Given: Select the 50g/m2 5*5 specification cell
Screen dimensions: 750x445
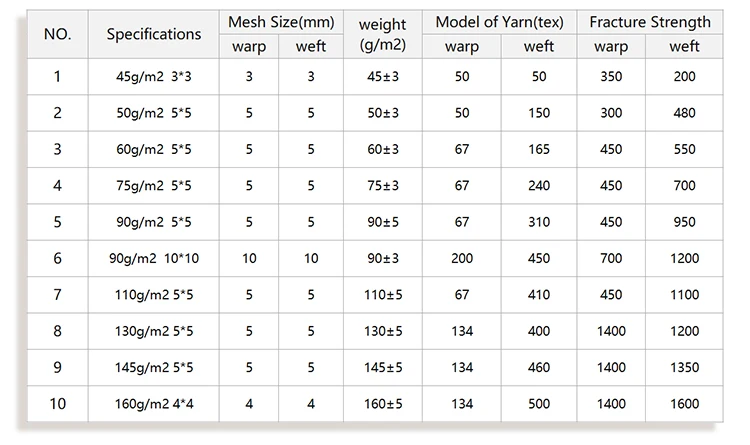Looking at the screenshot, I should pos(154,113).
